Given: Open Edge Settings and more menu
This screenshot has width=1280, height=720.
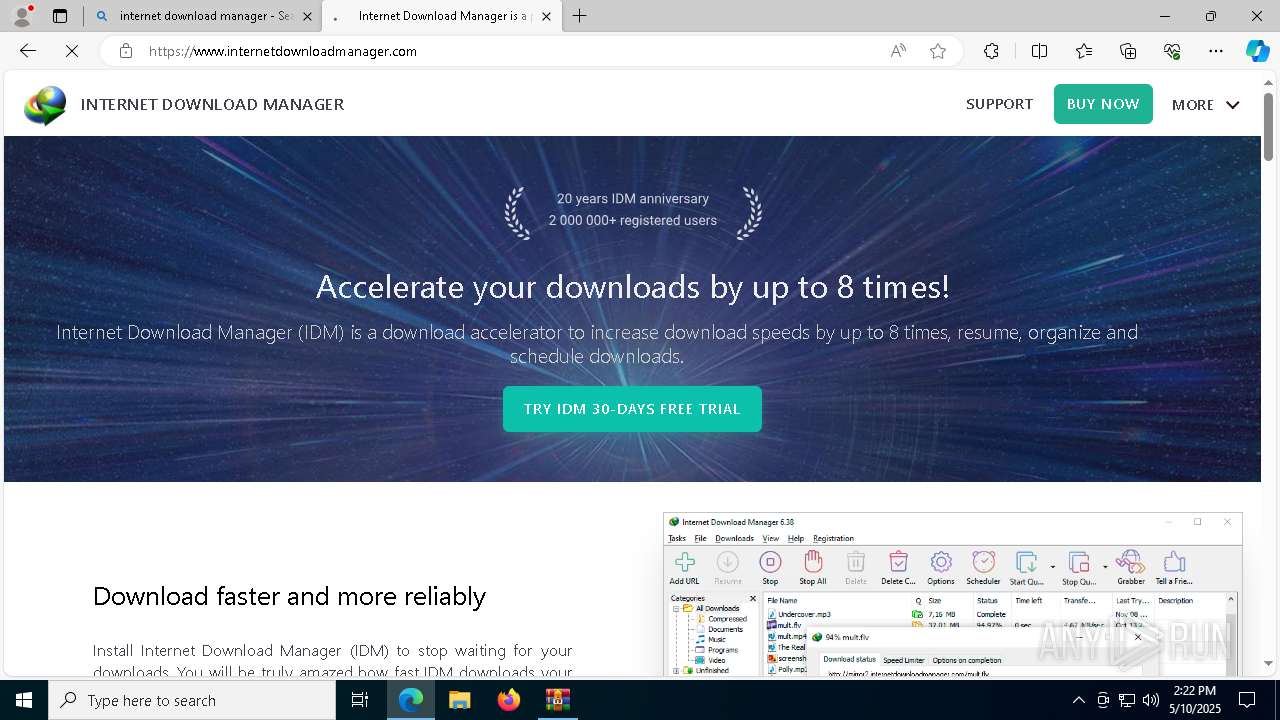Looking at the screenshot, I should point(1216,51).
